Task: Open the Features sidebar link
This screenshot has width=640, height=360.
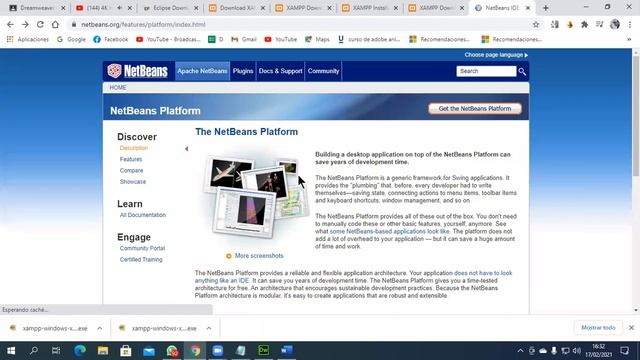Action: coord(131,159)
